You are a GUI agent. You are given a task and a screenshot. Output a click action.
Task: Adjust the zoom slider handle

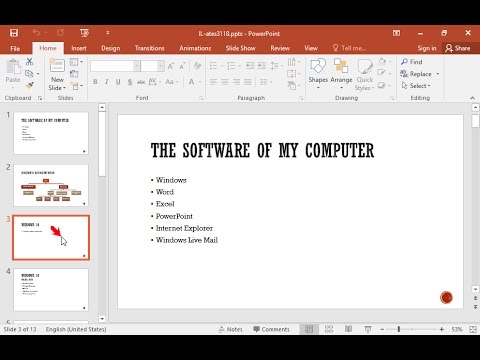click(x=399, y=329)
